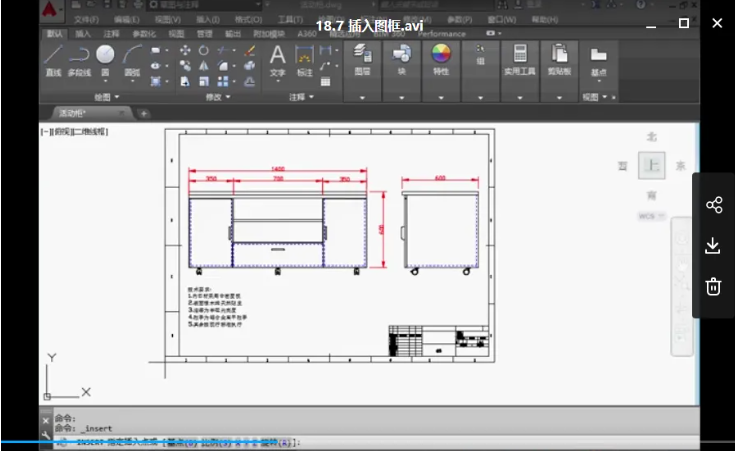Activate the Move tool in the modify panel
Image resolution: width=735 pixels, height=451 pixels.
(185, 50)
